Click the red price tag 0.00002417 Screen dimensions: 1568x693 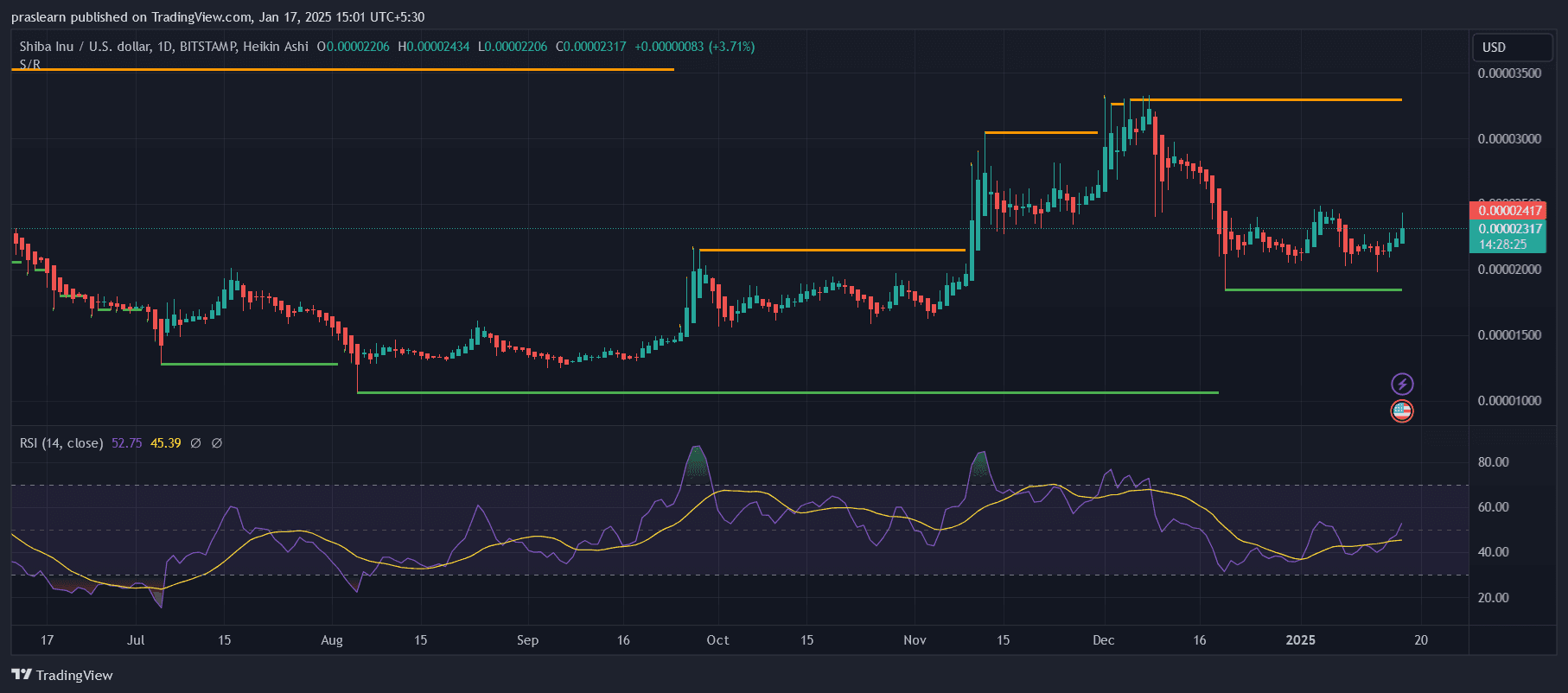[x=1507, y=211]
